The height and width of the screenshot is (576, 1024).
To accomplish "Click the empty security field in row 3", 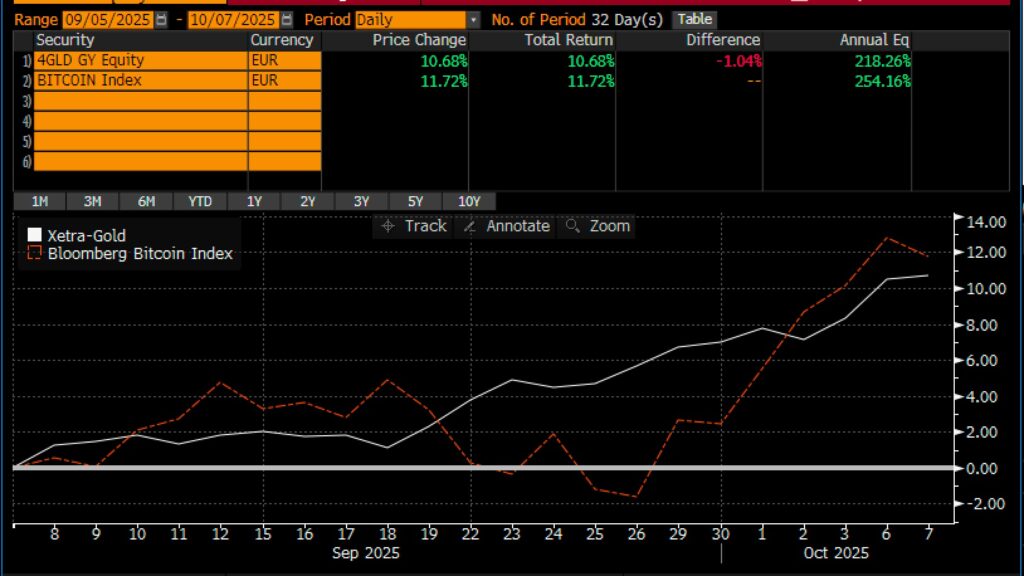I will (x=140, y=101).
